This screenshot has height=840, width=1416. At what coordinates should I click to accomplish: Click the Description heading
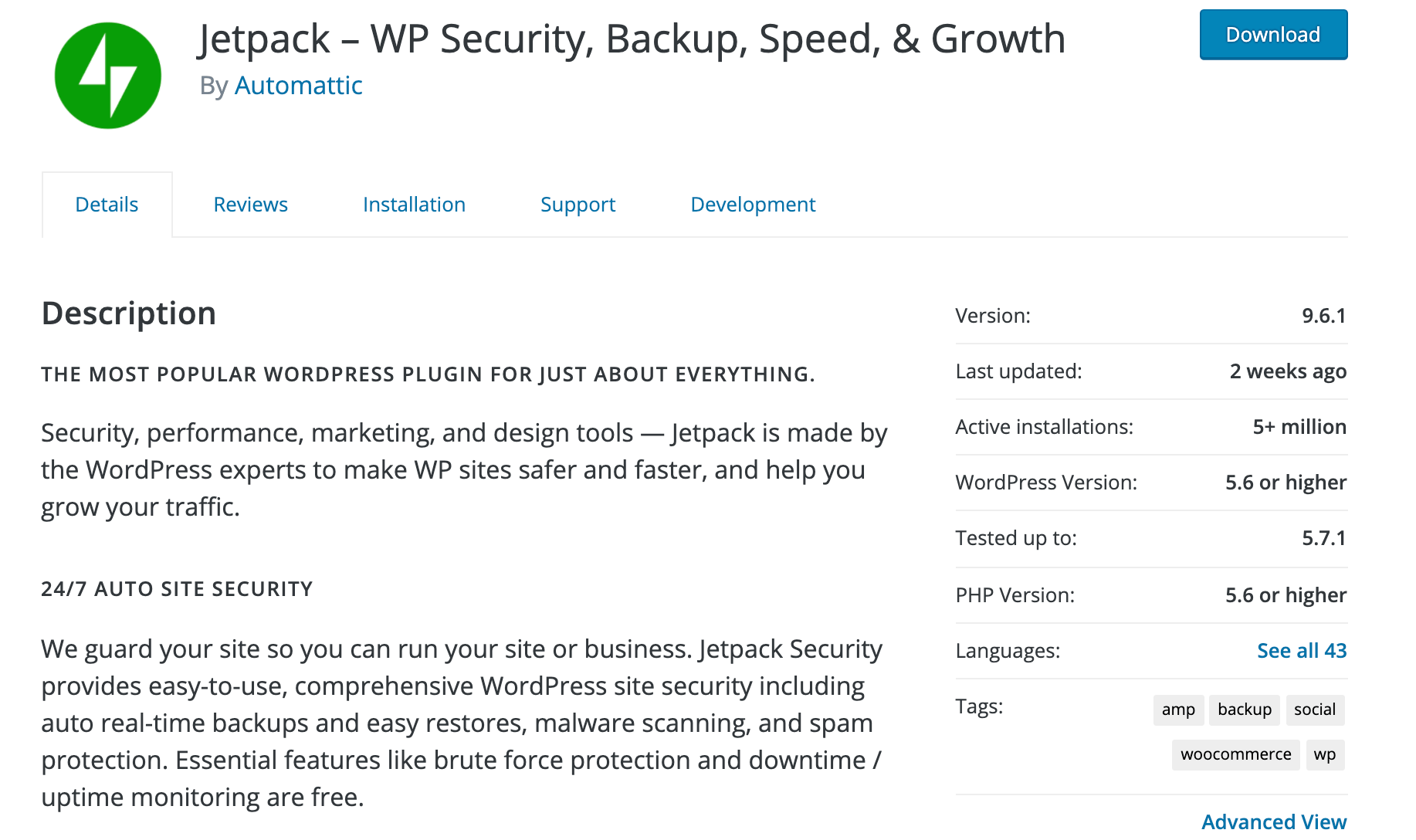[129, 313]
